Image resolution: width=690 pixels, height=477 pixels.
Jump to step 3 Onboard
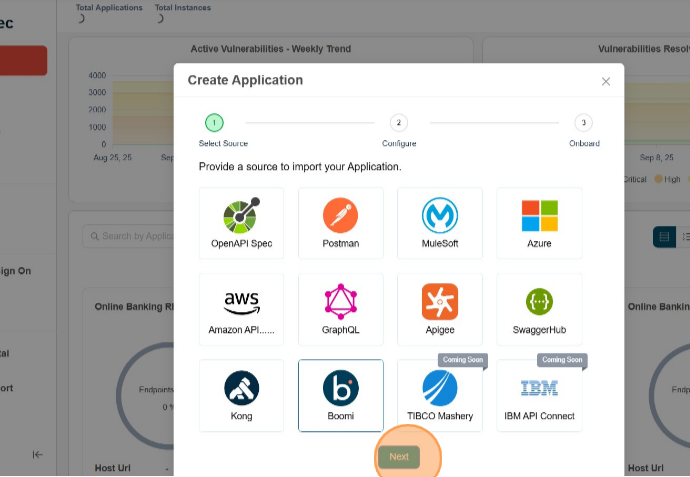click(583, 123)
